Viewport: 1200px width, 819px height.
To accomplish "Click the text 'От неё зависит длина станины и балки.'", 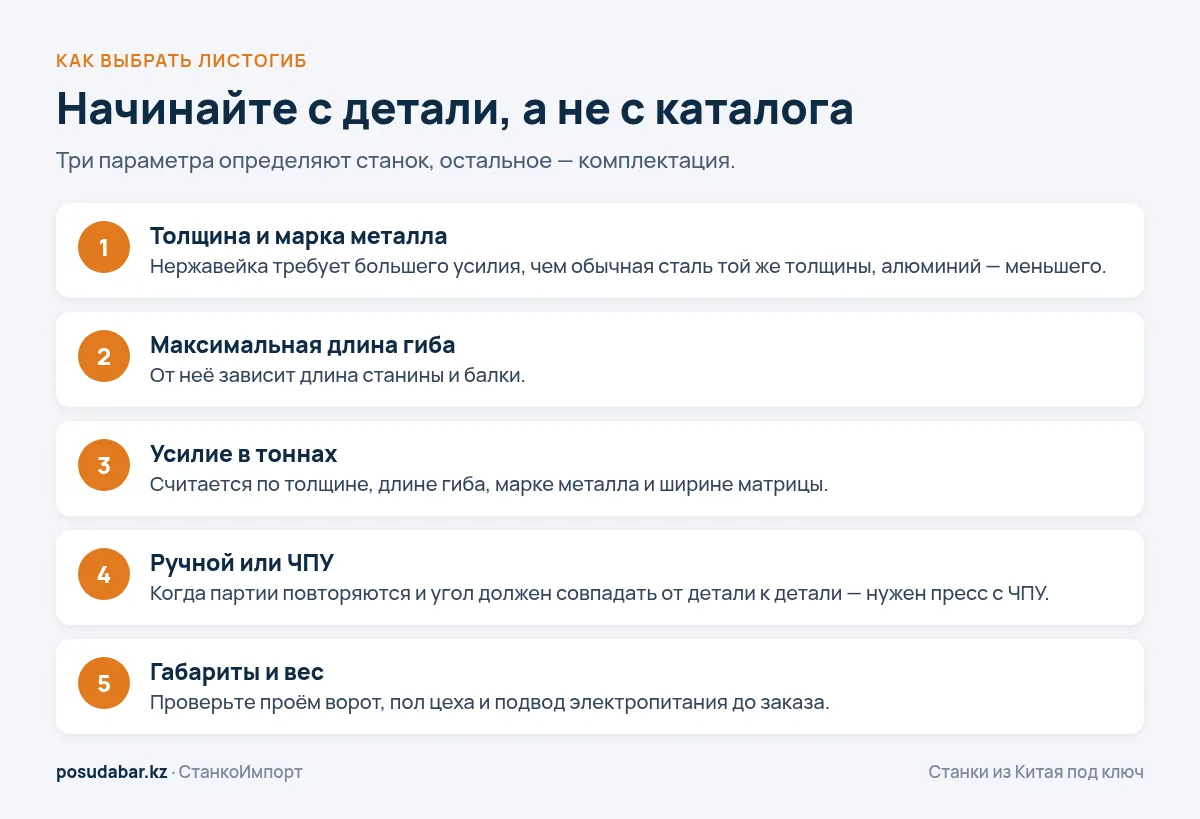I will pyautogui.click(x=337, y=376).
